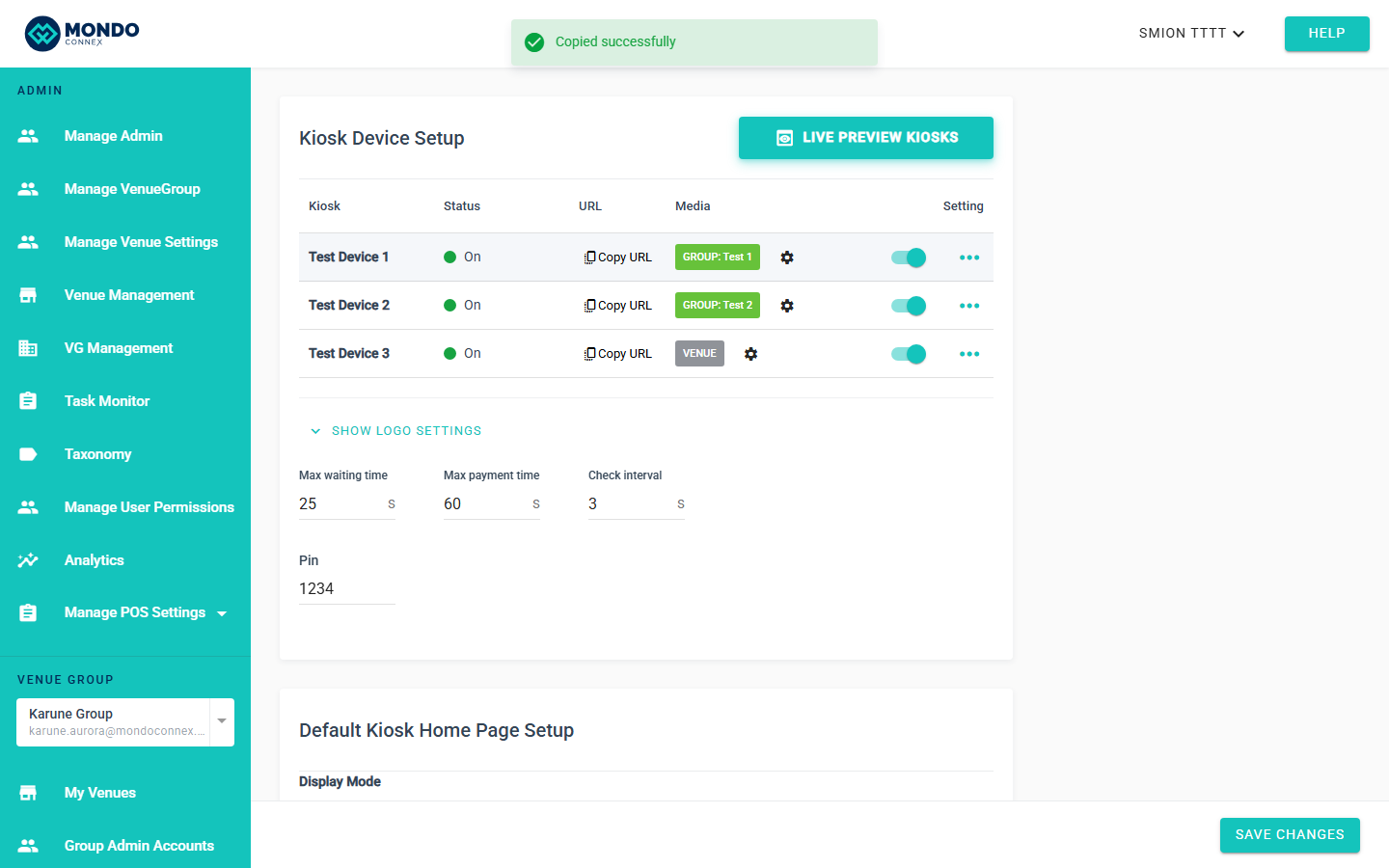Click the VG Management building icon
Viewport: 1389px width, 868px height.
(28, 348)
